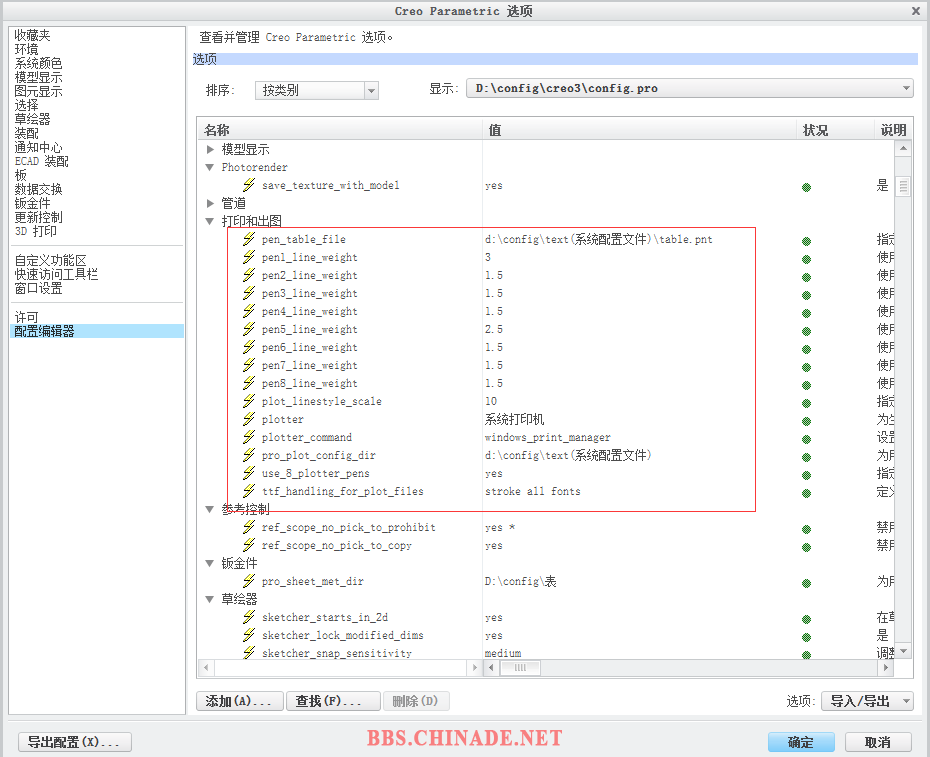Go to 模型显示 settings page in sidebar

coord(39,77)
